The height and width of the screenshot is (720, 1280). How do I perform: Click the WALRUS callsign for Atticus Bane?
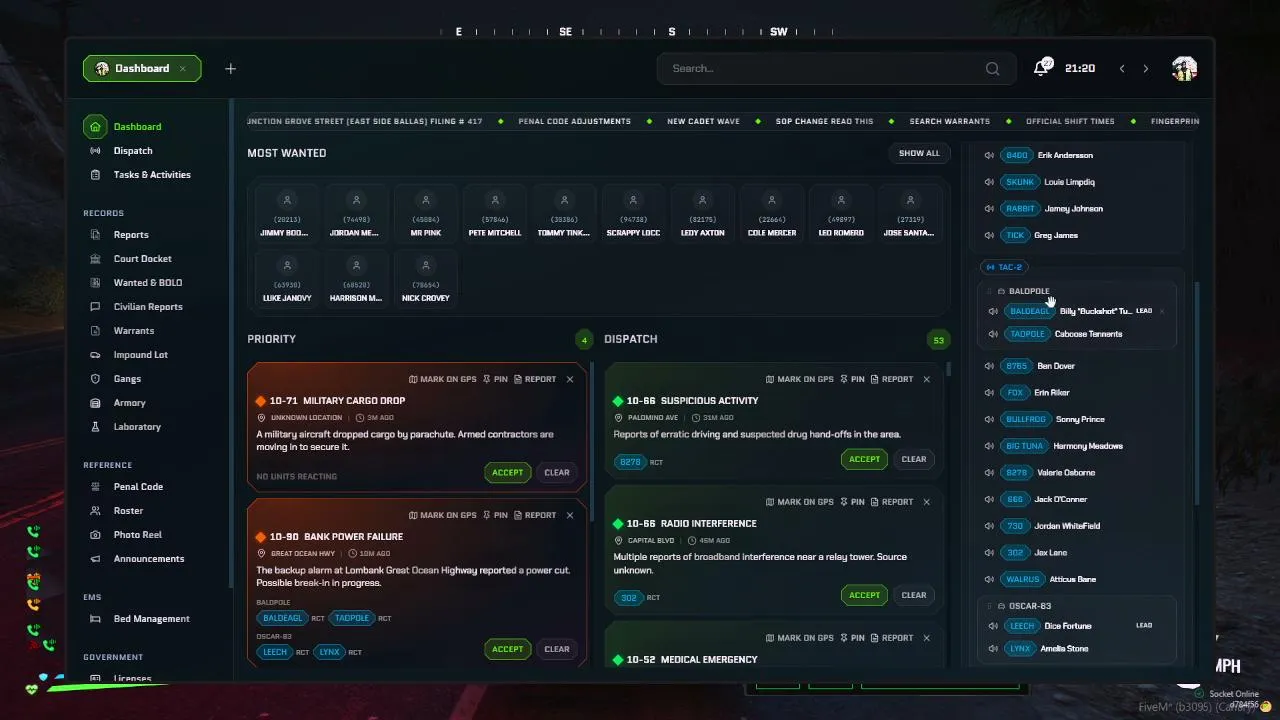[1023, 579]
